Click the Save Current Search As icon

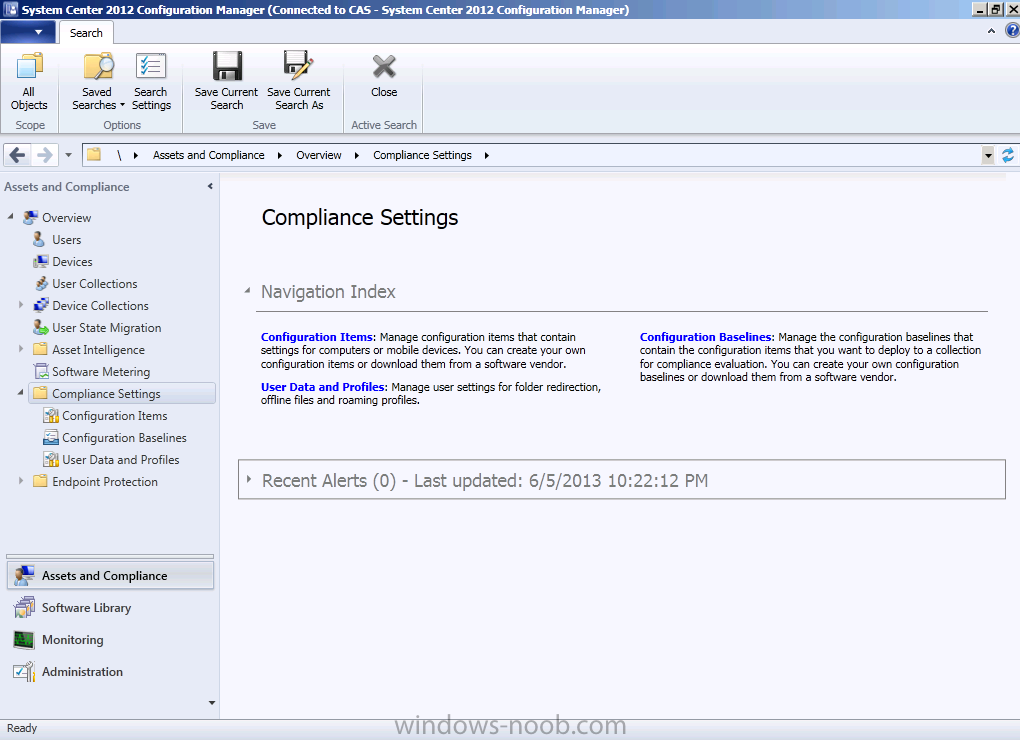coord(299,65)
